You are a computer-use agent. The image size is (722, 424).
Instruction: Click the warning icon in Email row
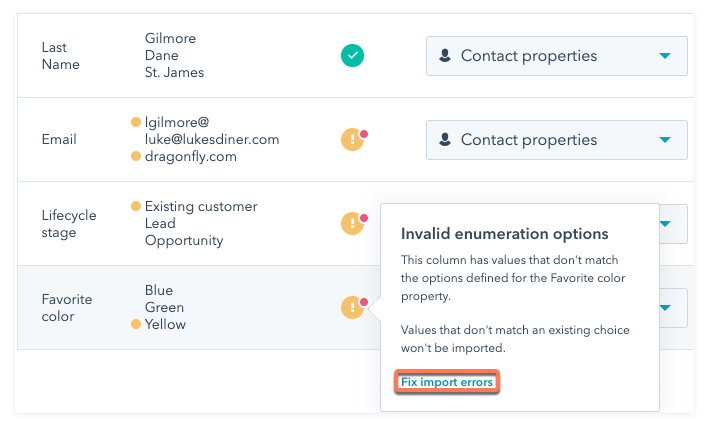pos(353,139)
